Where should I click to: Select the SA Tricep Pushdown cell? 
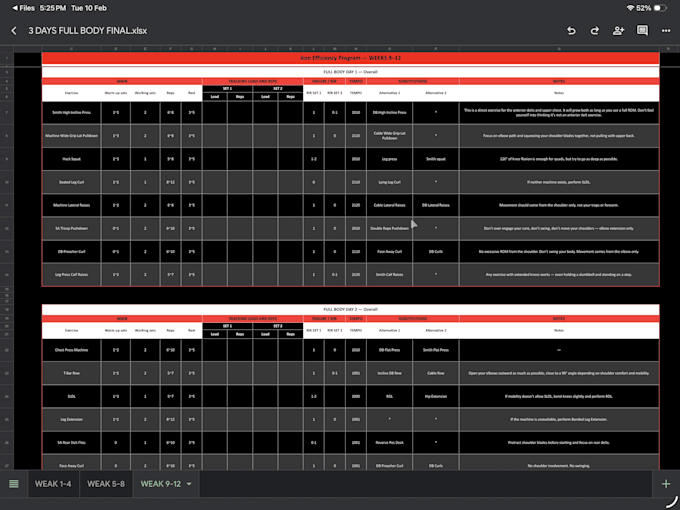72,228
